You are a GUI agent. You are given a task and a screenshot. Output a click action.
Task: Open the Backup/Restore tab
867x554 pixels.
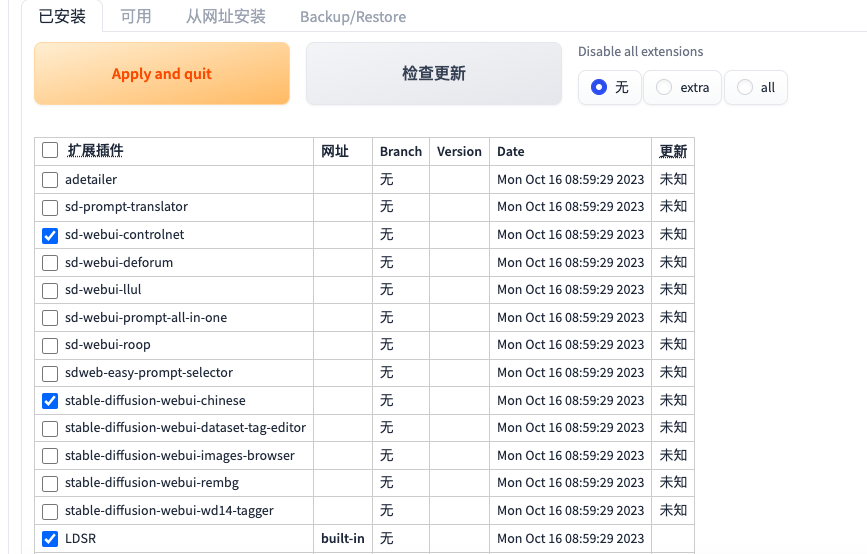point(353,17)
